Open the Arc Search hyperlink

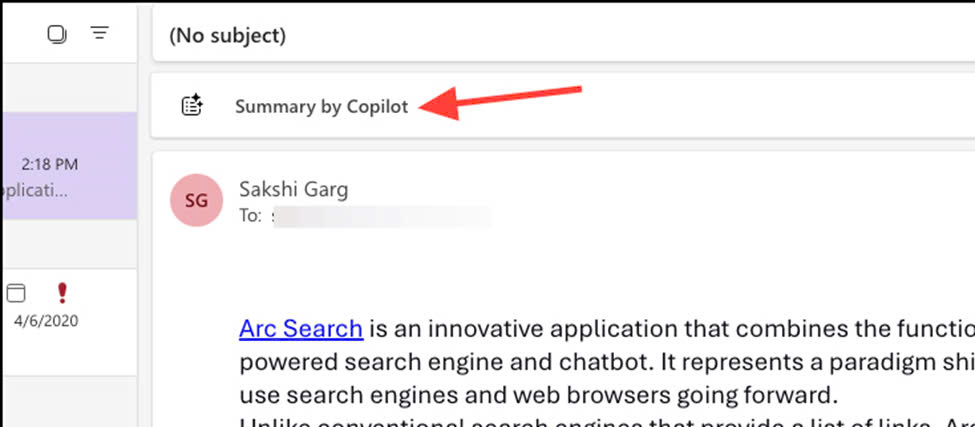pyautogui.click(x=301, y=328)
